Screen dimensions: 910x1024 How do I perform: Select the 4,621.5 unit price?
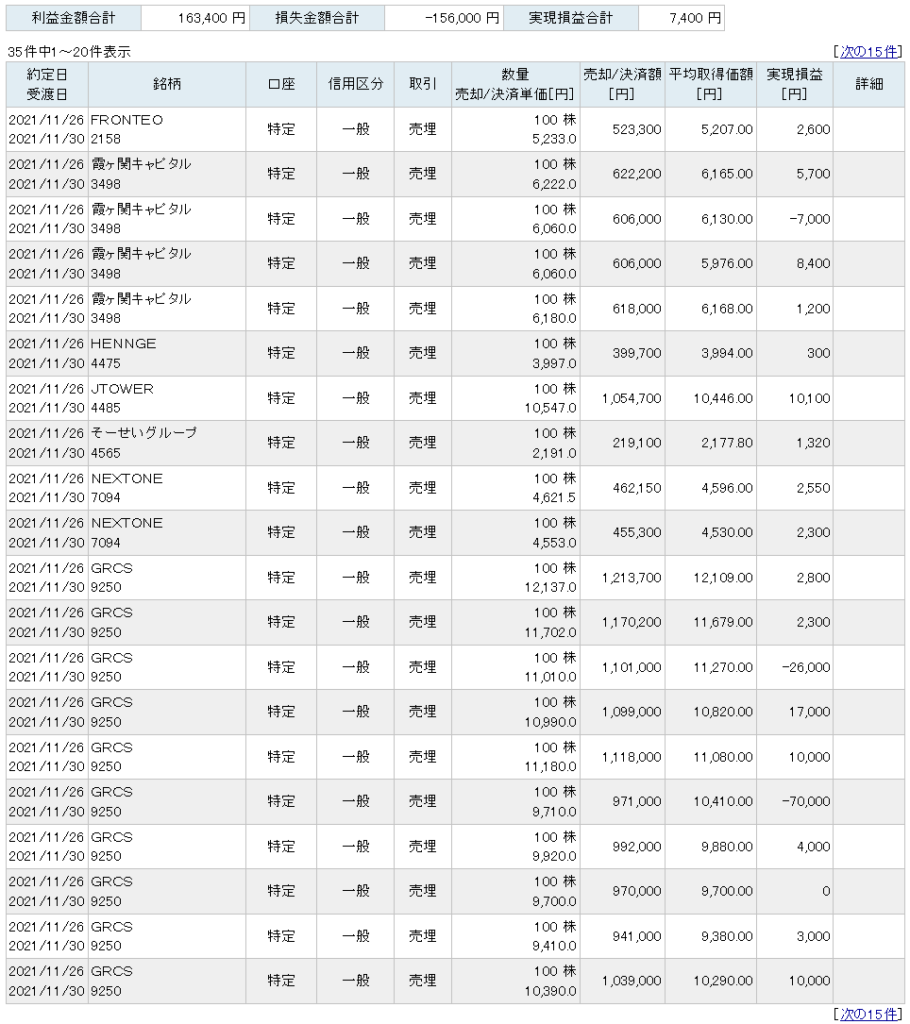(x=555, y=498)
